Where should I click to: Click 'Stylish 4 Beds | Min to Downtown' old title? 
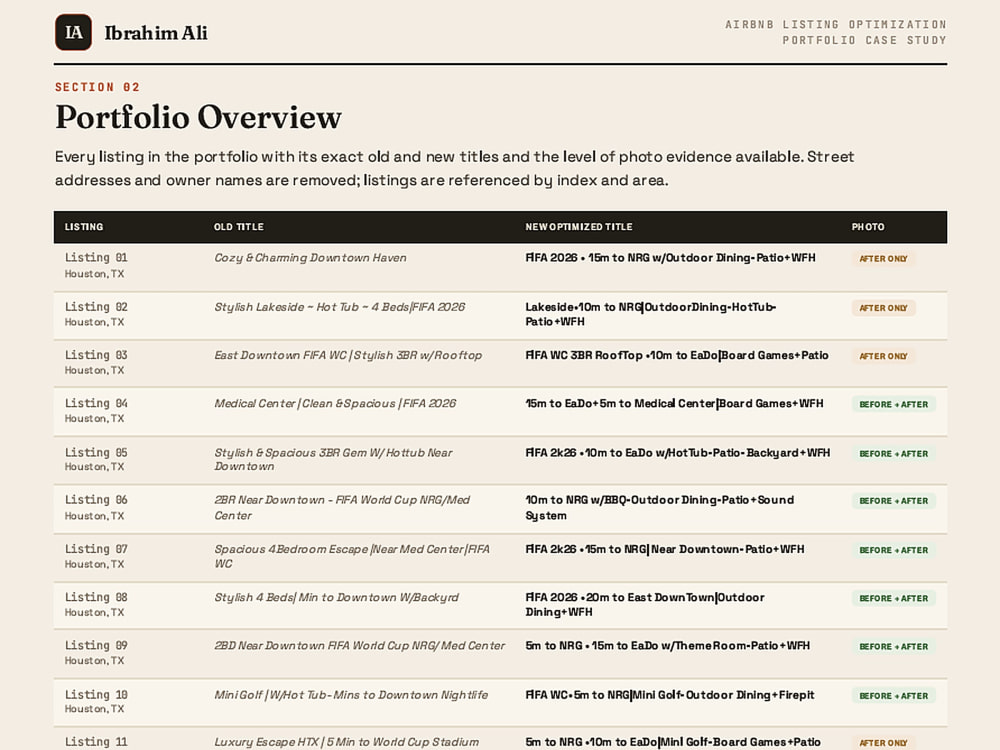click(x=336, y=598)
